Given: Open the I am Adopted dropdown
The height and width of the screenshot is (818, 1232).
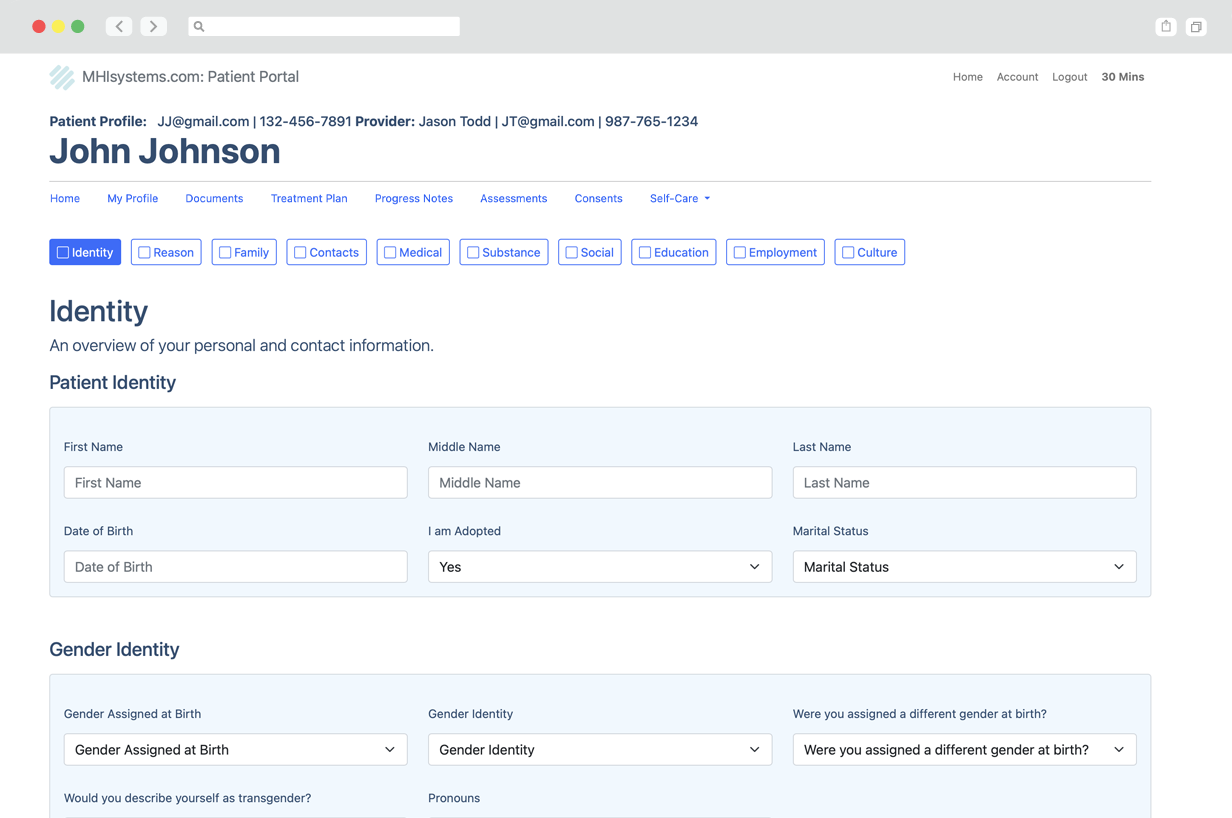Looking at the screenshot, I should (599, 567).
